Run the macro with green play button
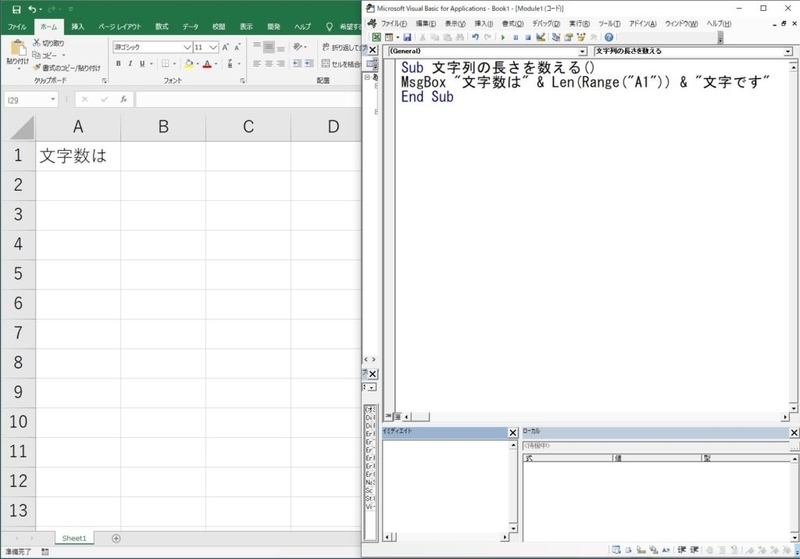Image resolution: width=800 pixels, height=559 pixels. coord(503,37)
